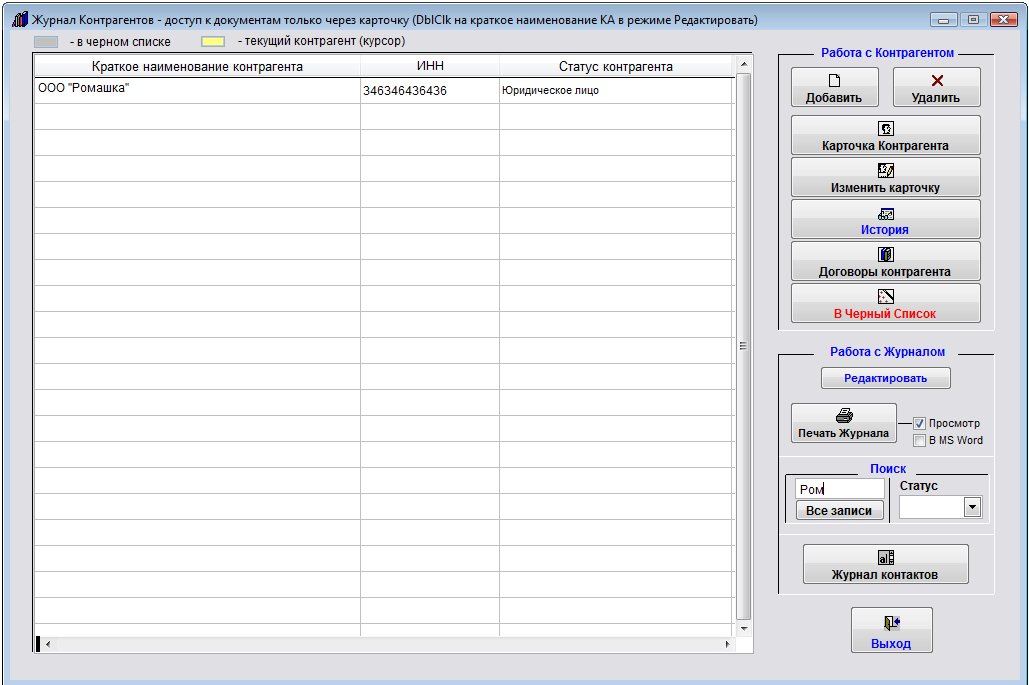The image size is (1029, 685).
Task: Click the vertical scrollbar up arrow of the table
Action: click(x=744, y=64)
